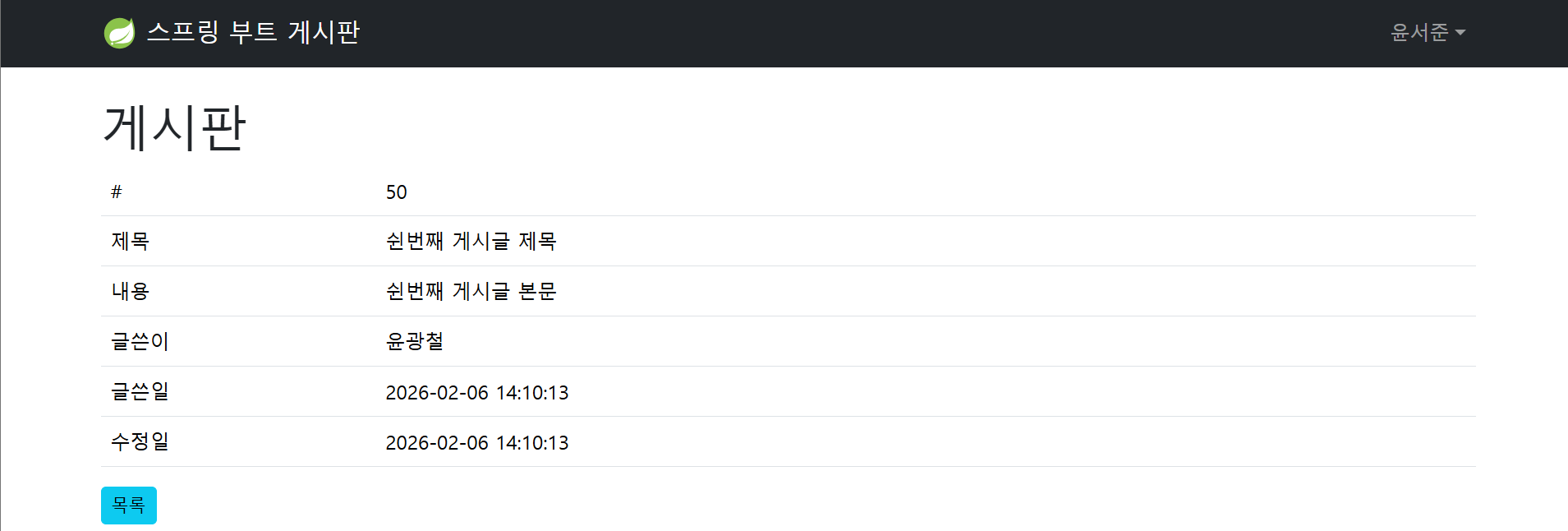Image resolution: width=1568 pixels, height=531 pixels.
Task: Open the 윤서준 user menu
Action: [1419, 33]
